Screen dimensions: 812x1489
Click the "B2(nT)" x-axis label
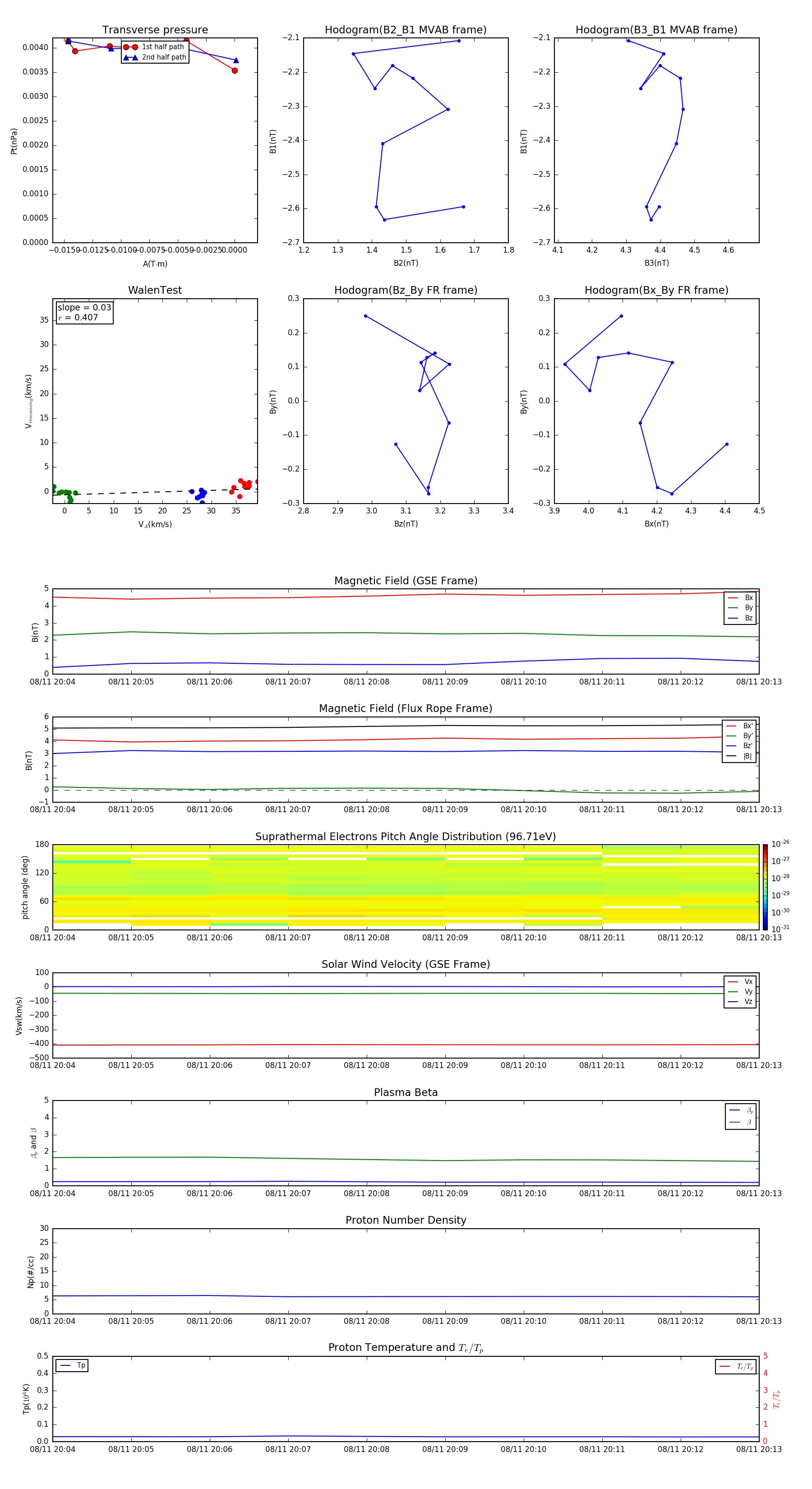point(406,263)
